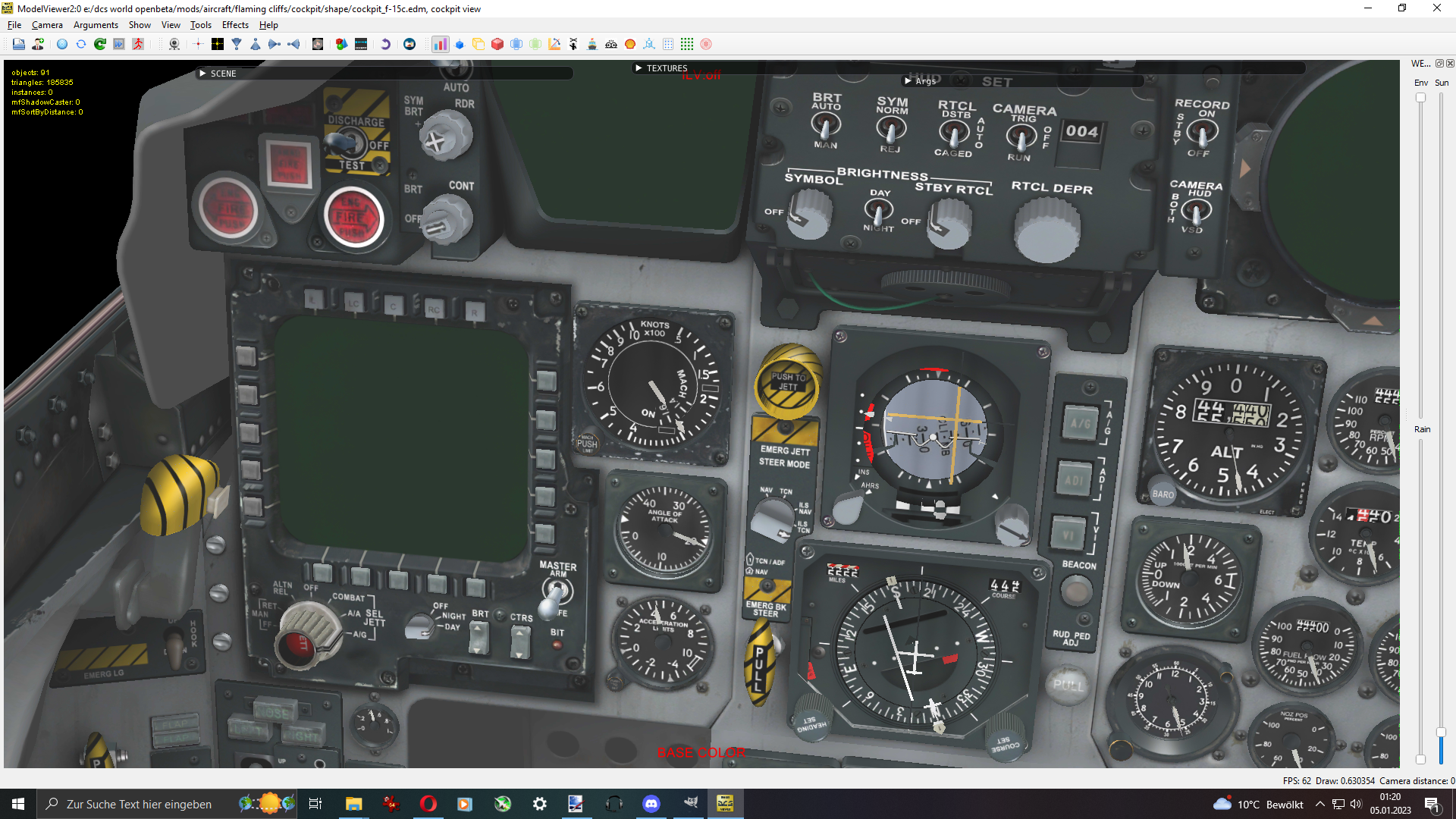The image size is (1456, 819).
Task: Show hidden system tray icons chevron
Action: [1320, 804]
